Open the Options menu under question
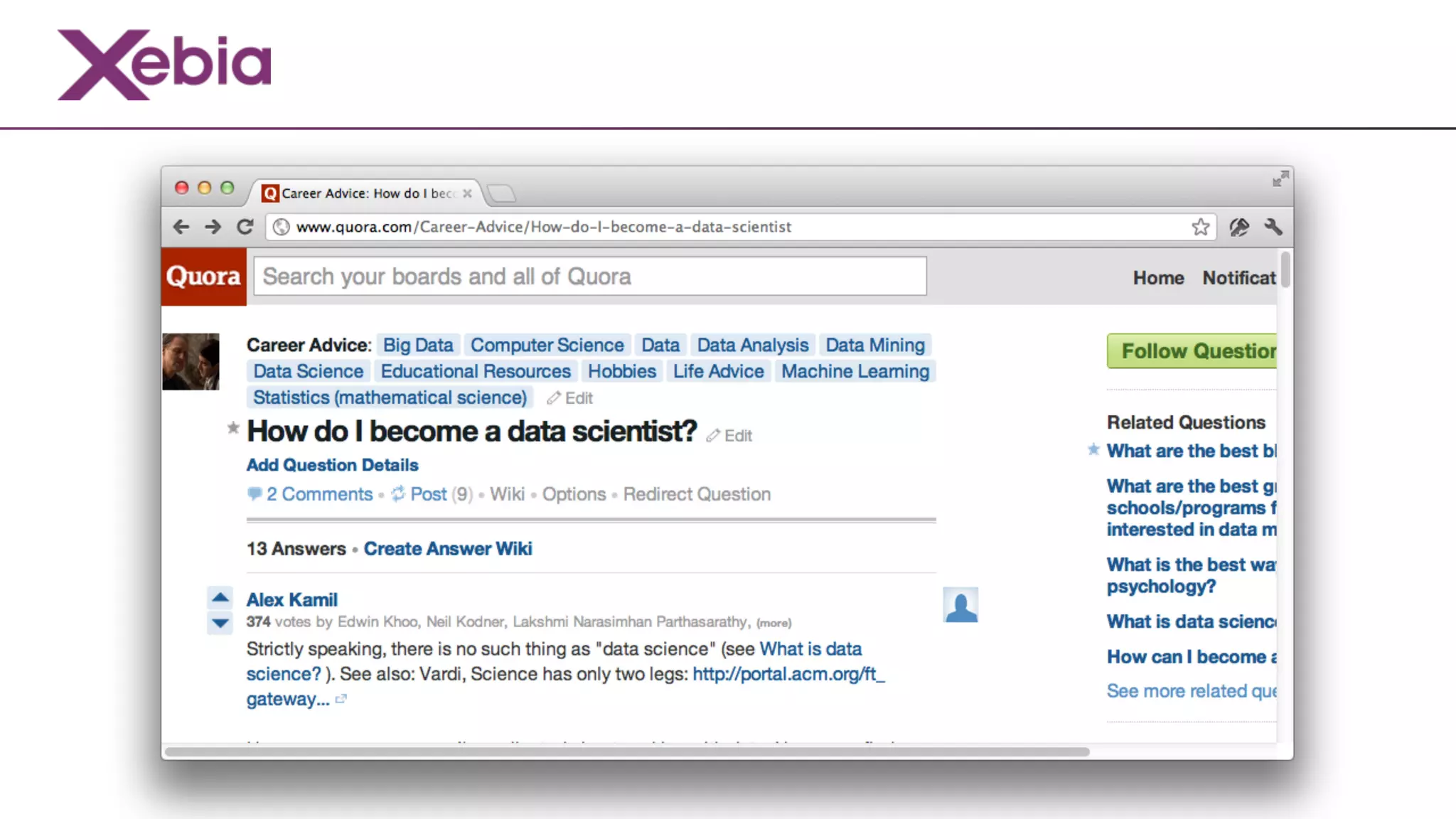Screen dimensions: 1456x819 click(x=574, y=494)
